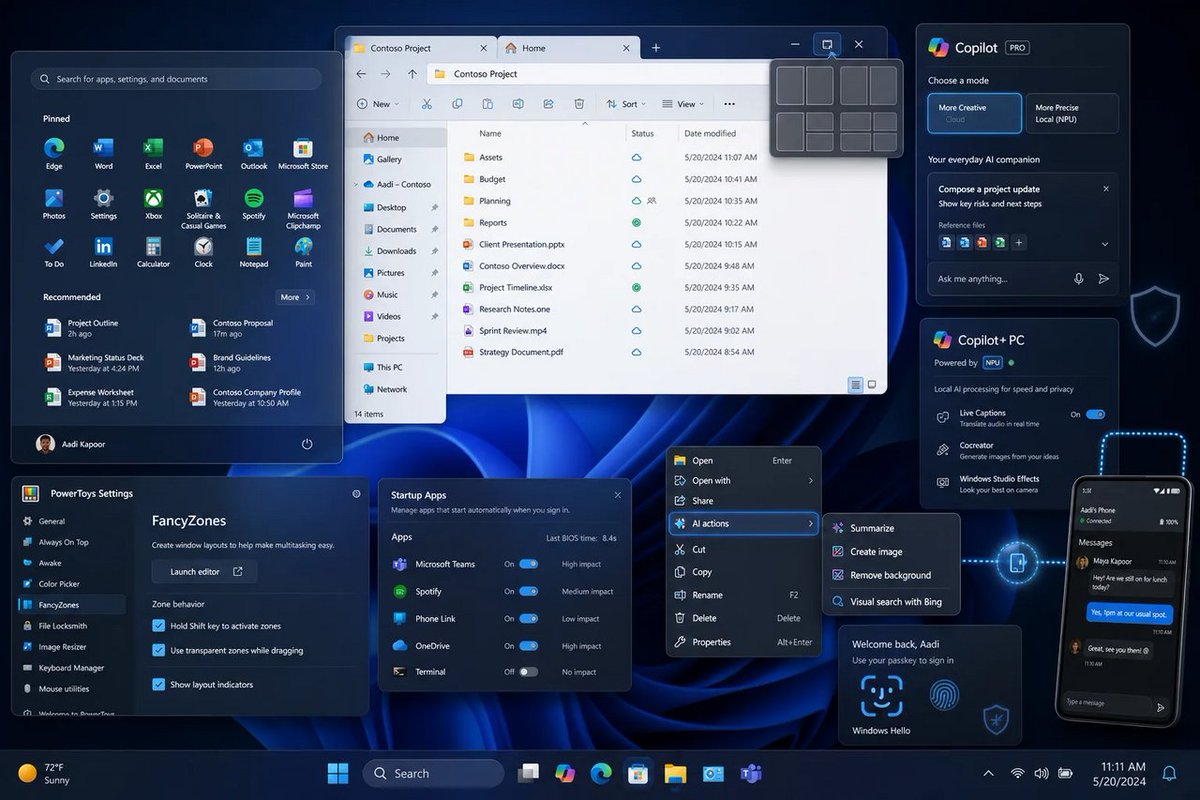Open Paint from pinned apps
The image size is (1200, 800).
[303, 252]
